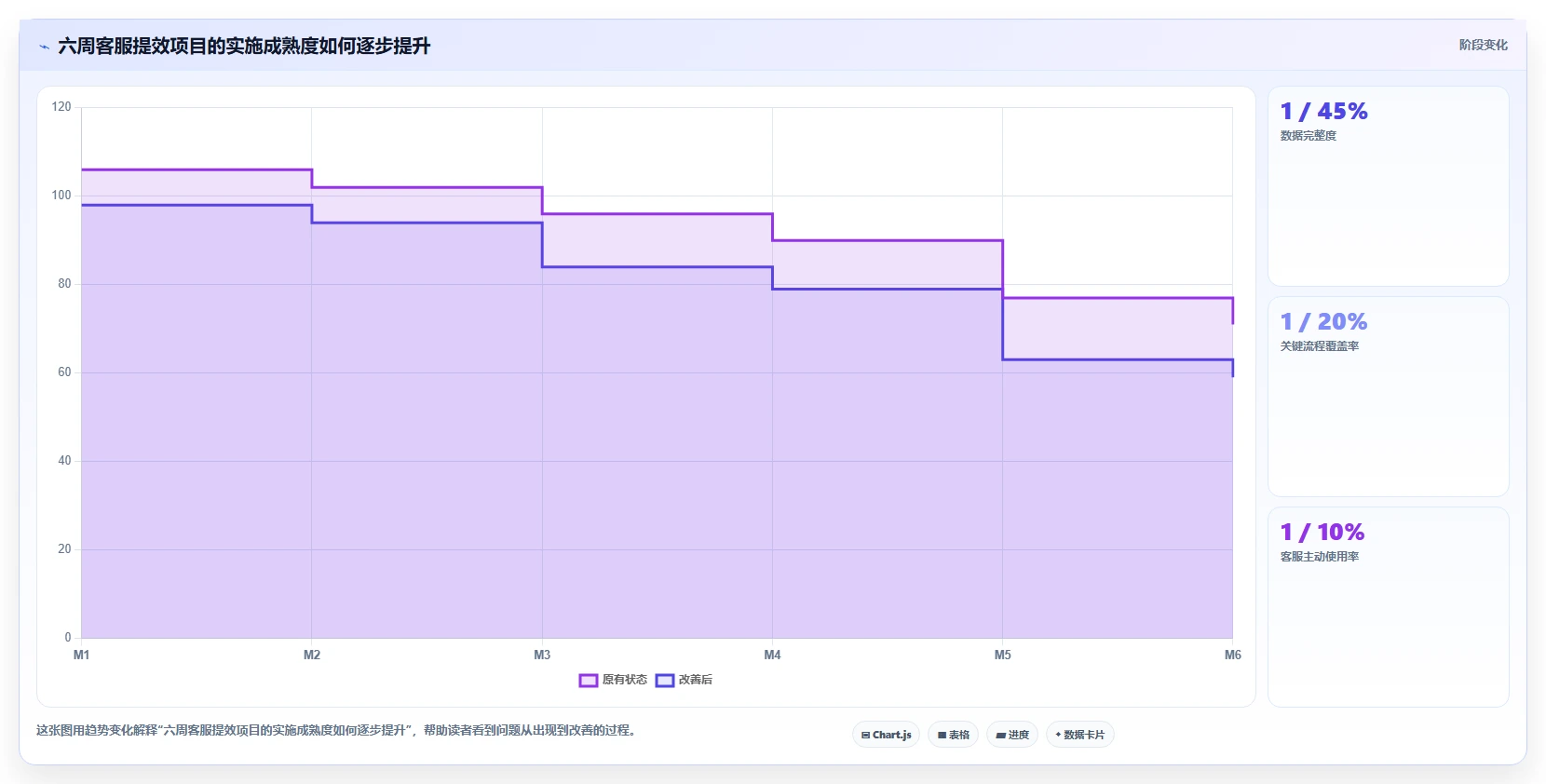Select the 数据完整度 1 / 45% card
The width and height of the screenshot is (1546, 784).
click(1388, 186)
